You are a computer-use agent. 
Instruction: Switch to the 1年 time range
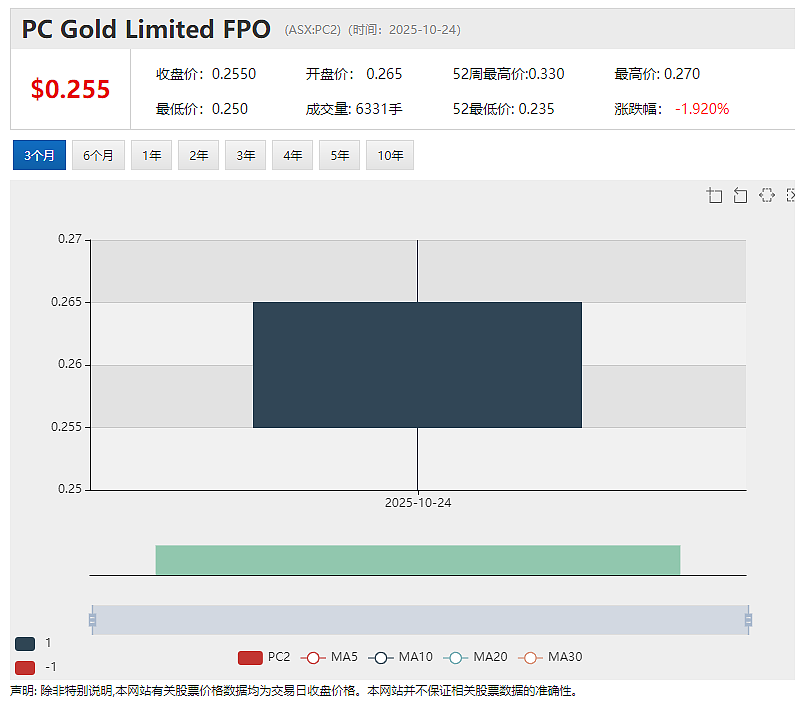151,155
